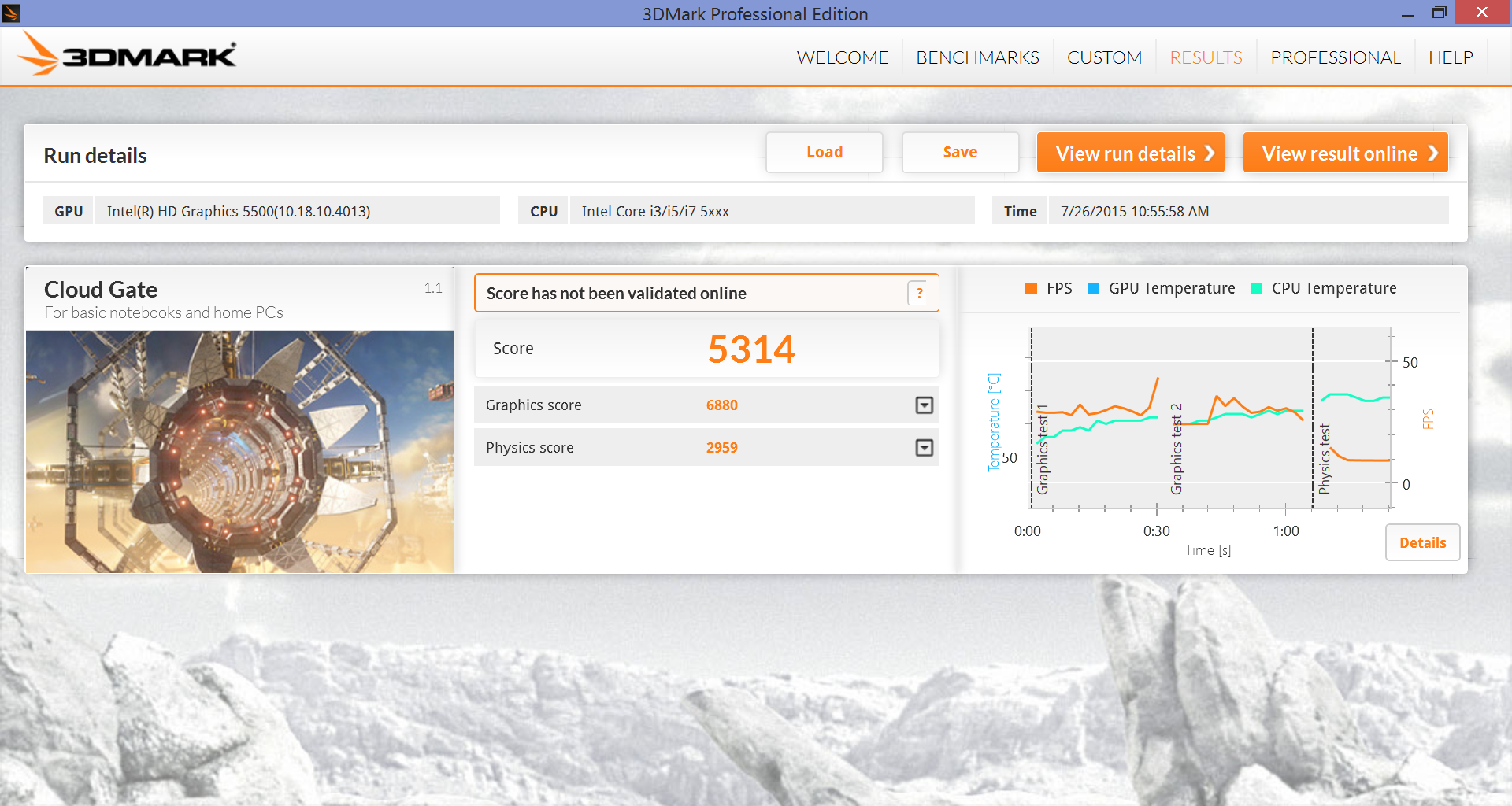Click the Save result button

coord(960,152)
